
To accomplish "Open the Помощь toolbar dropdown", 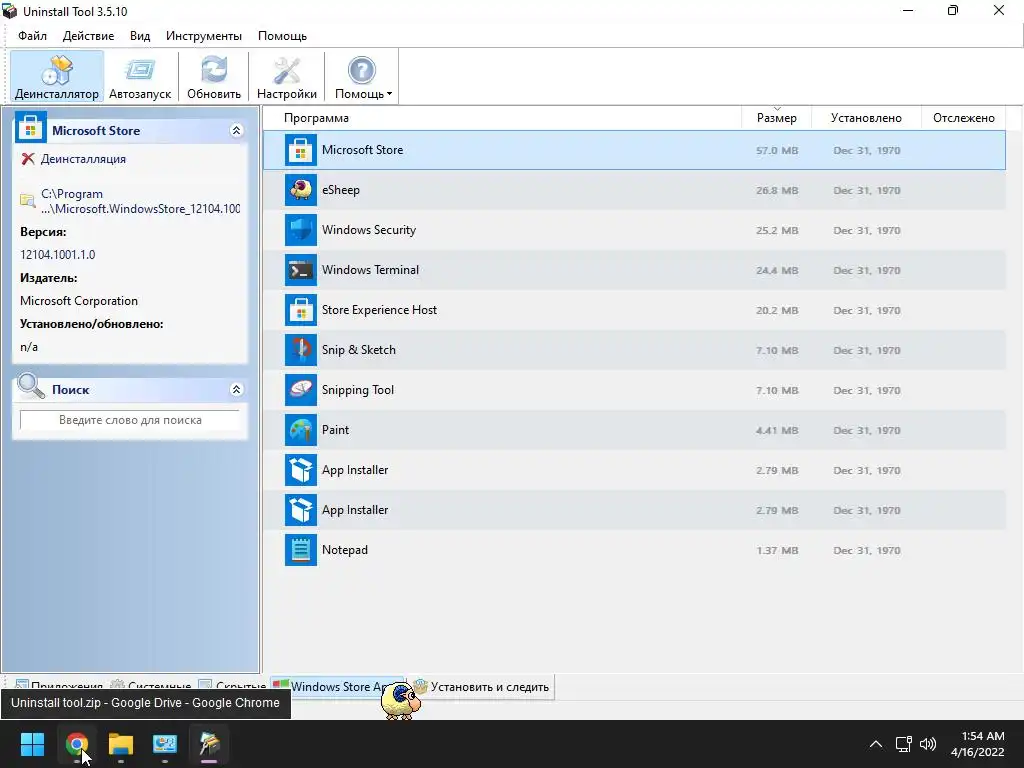I will [363, 77].
